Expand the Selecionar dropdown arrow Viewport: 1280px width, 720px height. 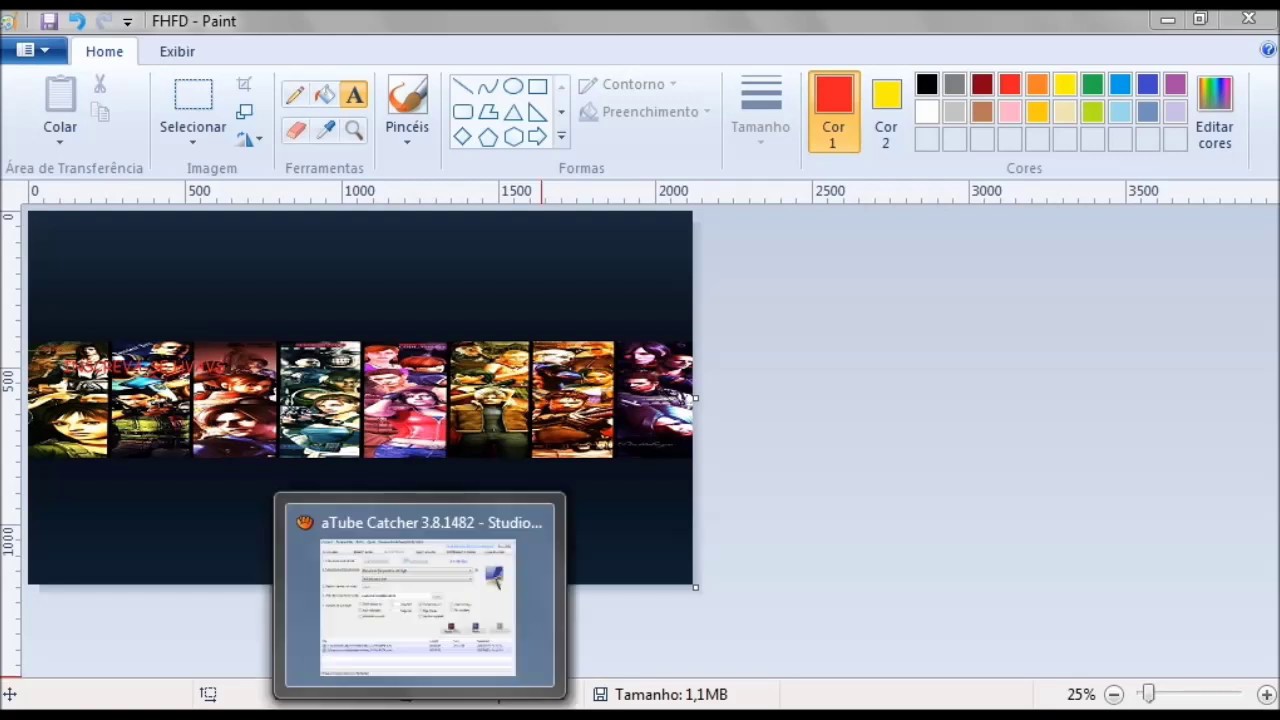pos(193,142)
